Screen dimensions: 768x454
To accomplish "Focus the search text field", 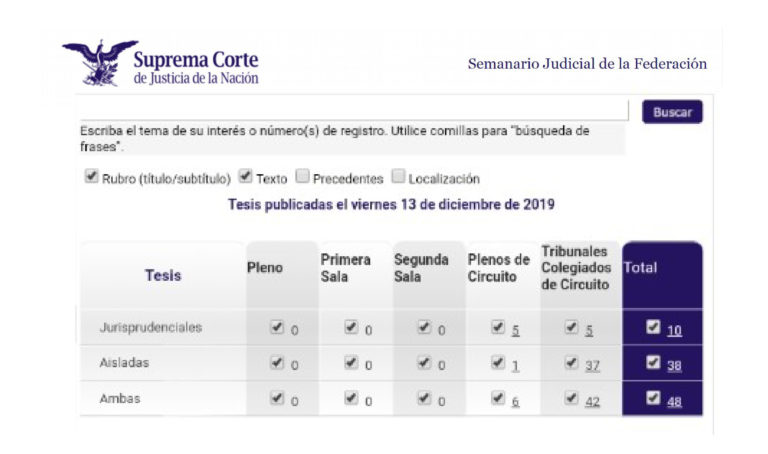I will click(x=354, y=110).
